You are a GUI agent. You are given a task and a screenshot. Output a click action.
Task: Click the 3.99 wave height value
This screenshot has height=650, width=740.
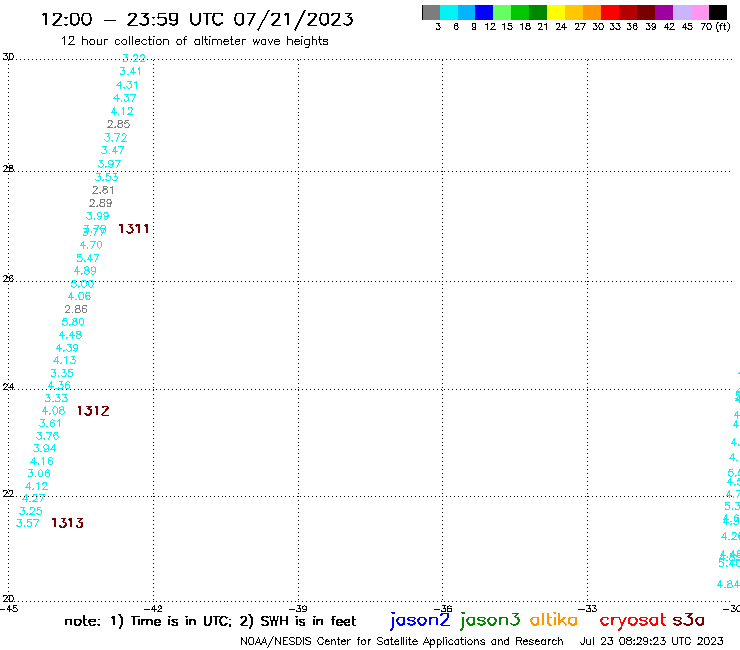point(98,216)
